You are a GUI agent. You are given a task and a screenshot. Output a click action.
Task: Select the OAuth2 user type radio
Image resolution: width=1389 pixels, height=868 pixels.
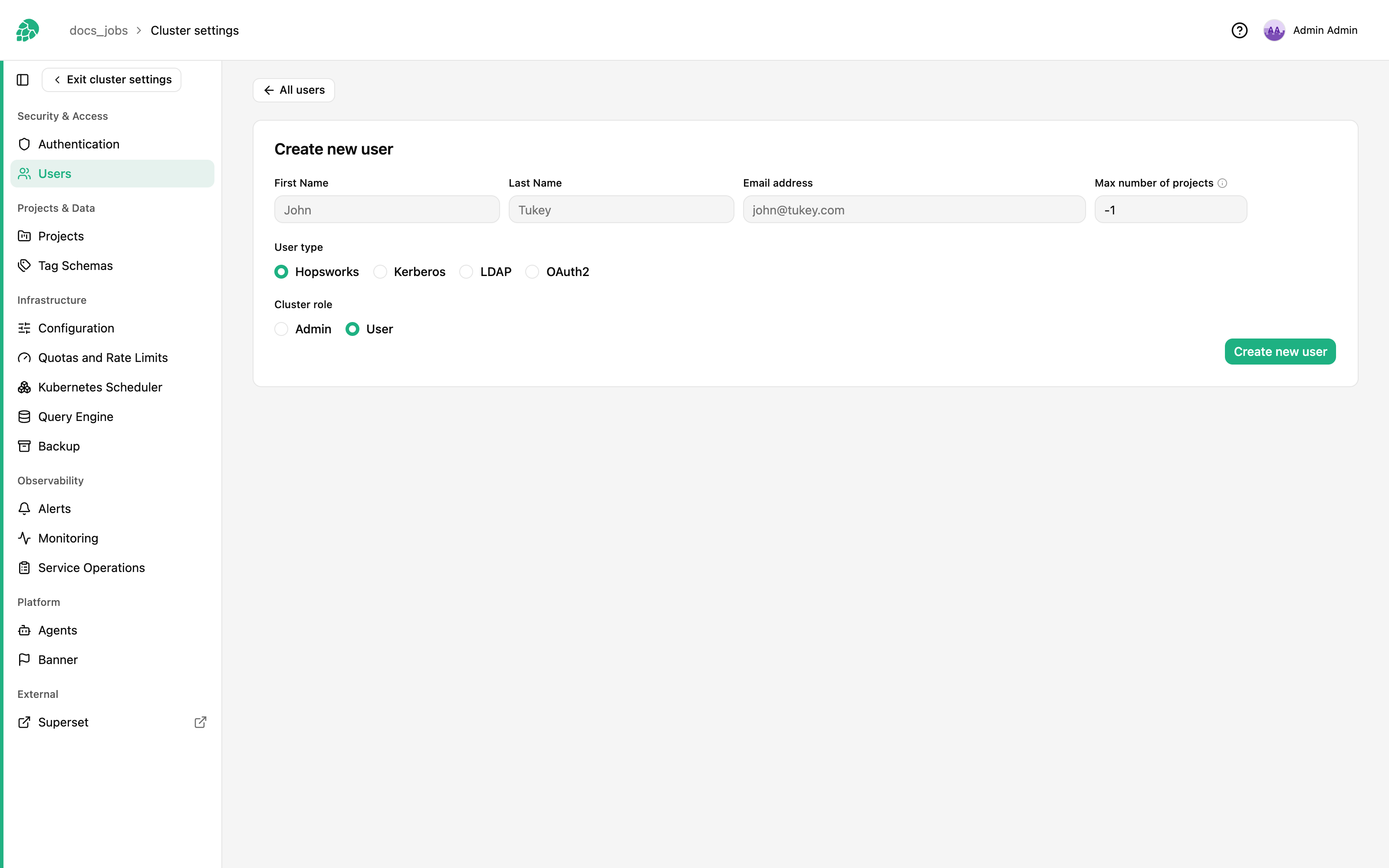[532, 272]
